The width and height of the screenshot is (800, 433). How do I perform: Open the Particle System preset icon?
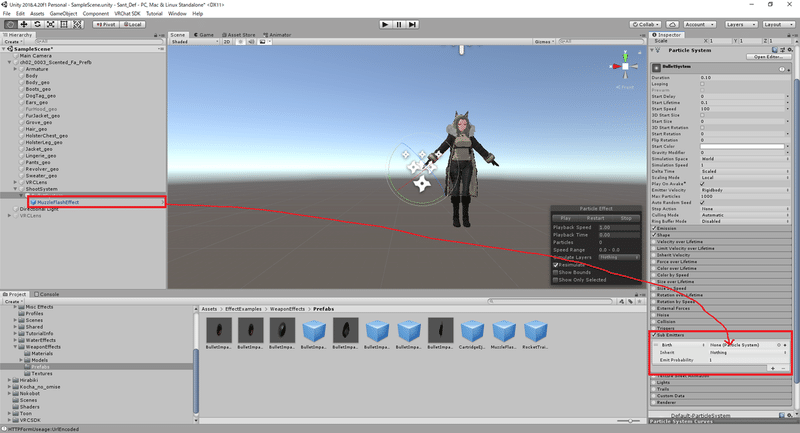[x=782, y=50]
